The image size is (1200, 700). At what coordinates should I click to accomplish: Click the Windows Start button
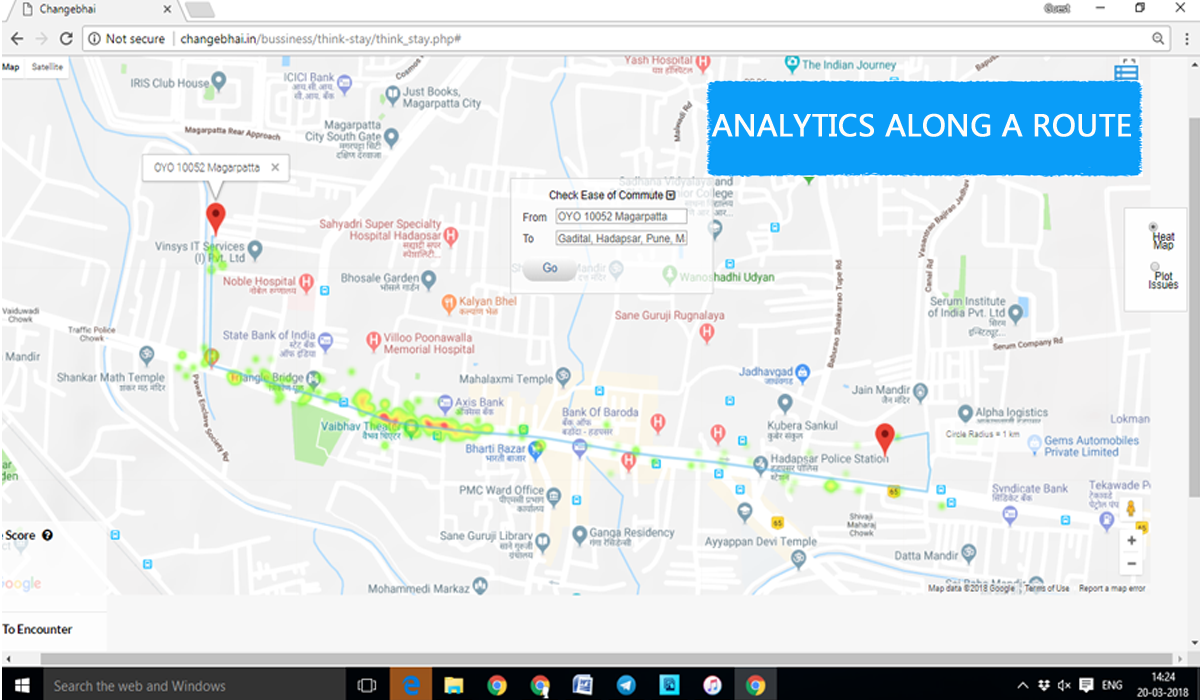[x=21, y=685]
